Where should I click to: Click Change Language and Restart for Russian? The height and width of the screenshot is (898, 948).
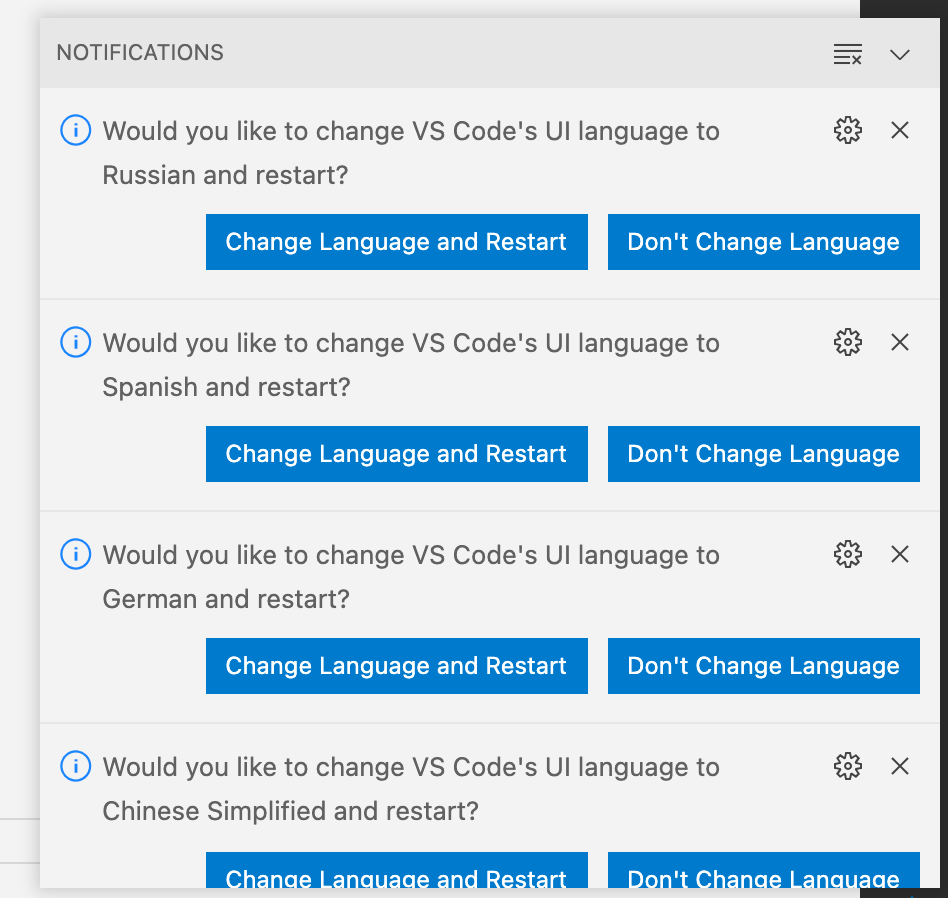(397, 242)
